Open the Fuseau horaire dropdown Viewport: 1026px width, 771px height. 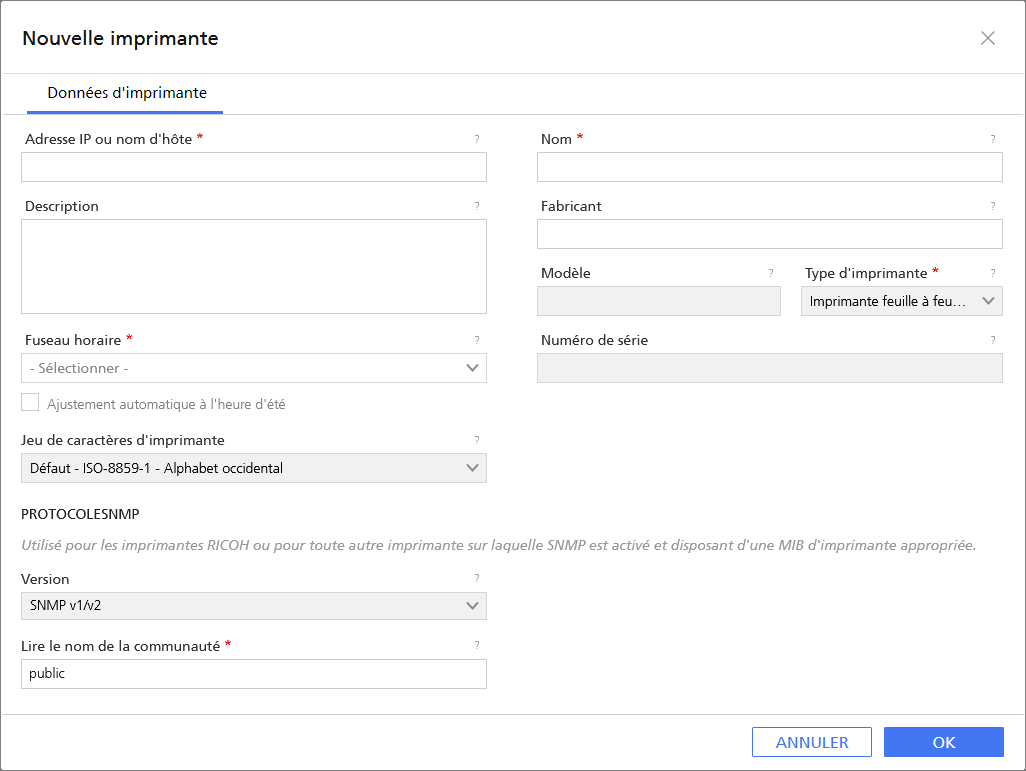pyautogui.click(x=254, y=368)
